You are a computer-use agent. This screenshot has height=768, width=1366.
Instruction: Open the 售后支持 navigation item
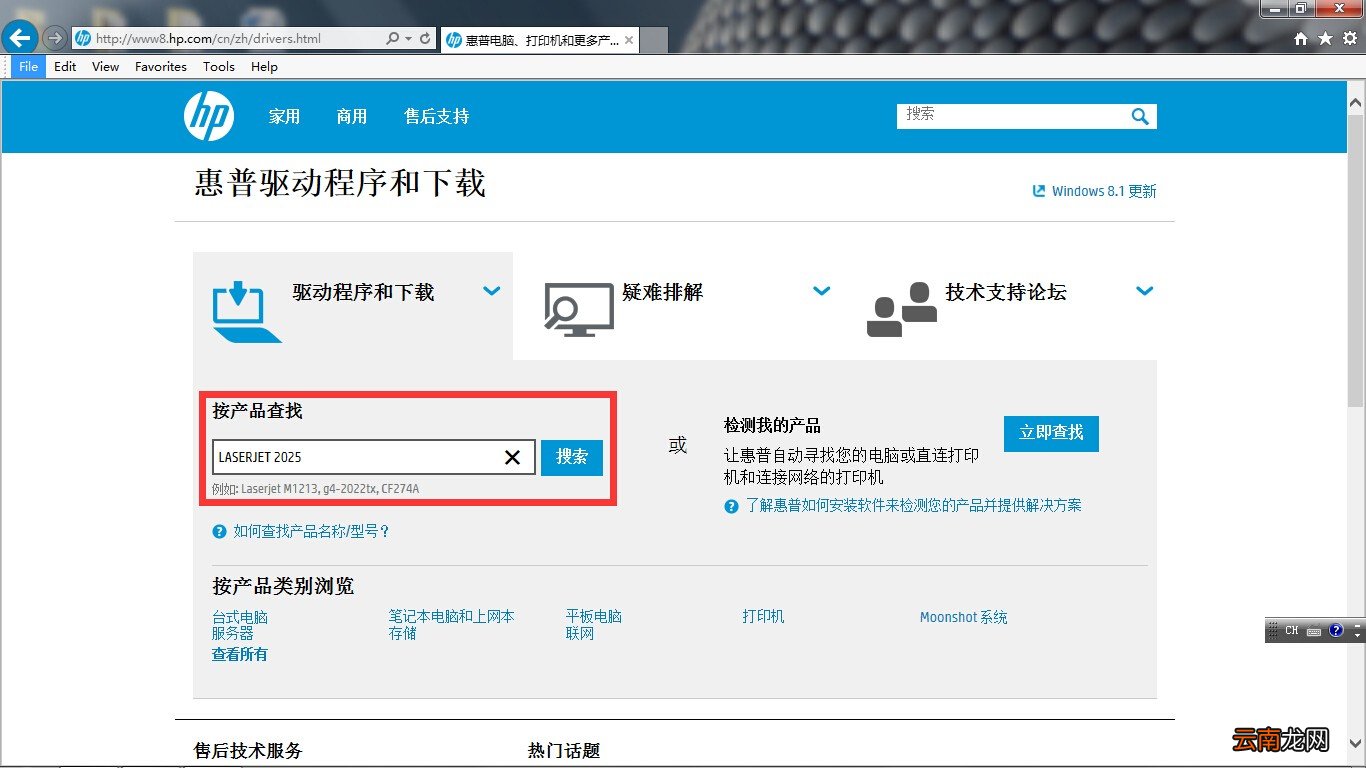[x=436, y=117]
